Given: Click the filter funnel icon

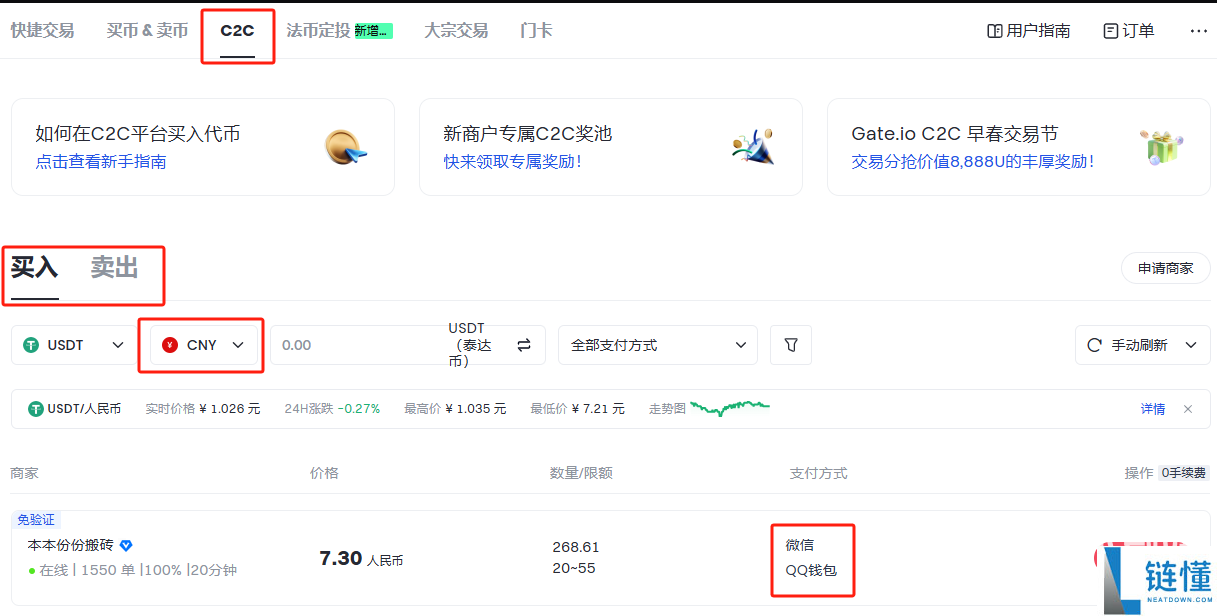Looking at the screenshot, I should tap(791, 345).
